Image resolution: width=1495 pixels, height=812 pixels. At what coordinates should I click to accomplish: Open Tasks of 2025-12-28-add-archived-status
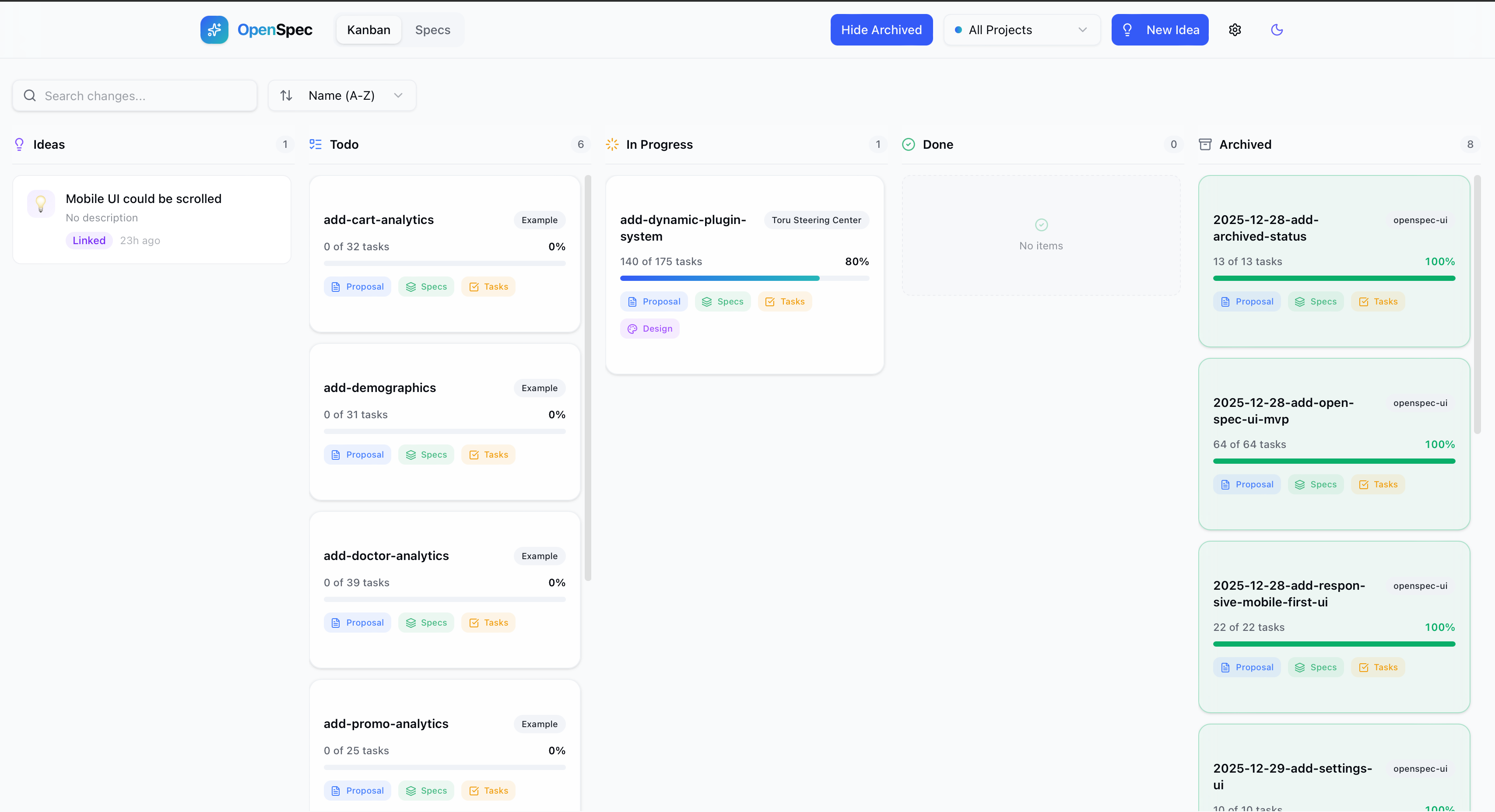pyautogui.click(x=1378, y=301)
